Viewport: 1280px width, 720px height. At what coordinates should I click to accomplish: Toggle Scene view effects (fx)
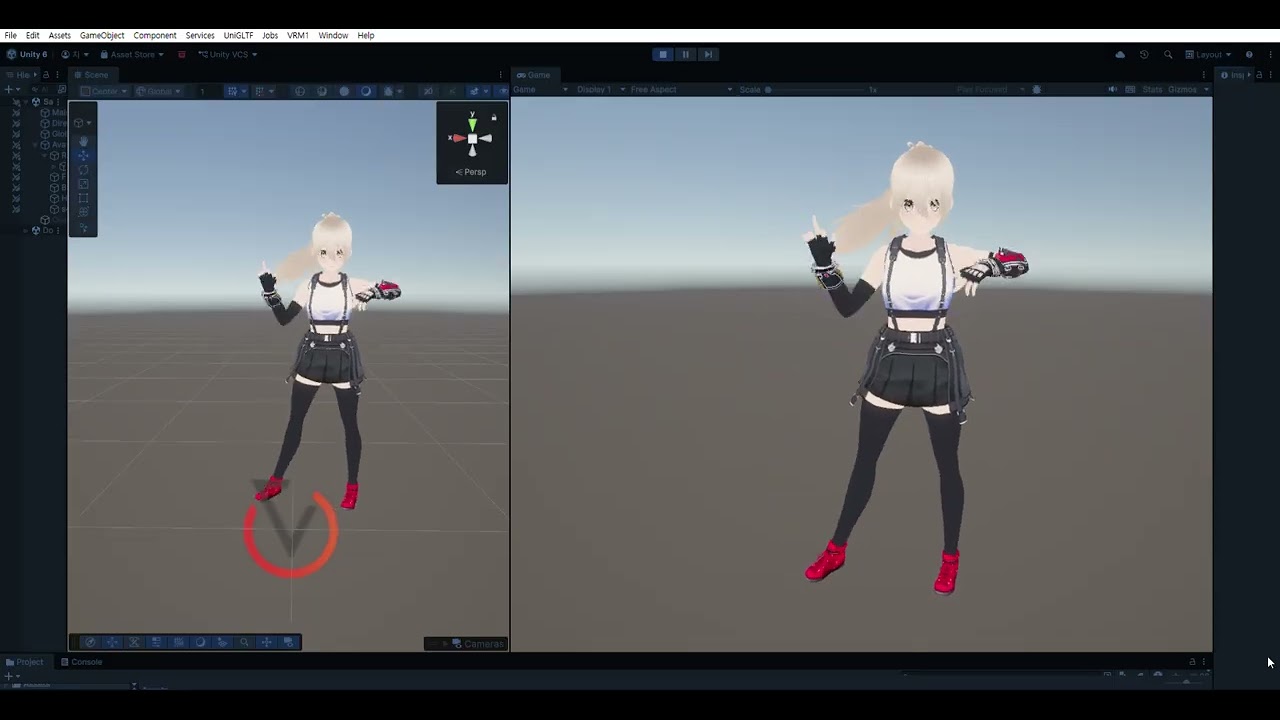[477, 91]
